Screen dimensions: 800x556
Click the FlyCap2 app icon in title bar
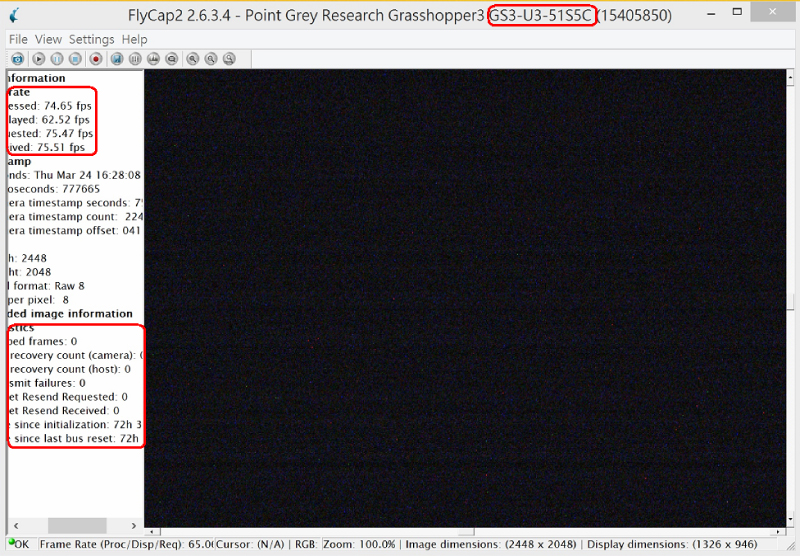[13, 15]
